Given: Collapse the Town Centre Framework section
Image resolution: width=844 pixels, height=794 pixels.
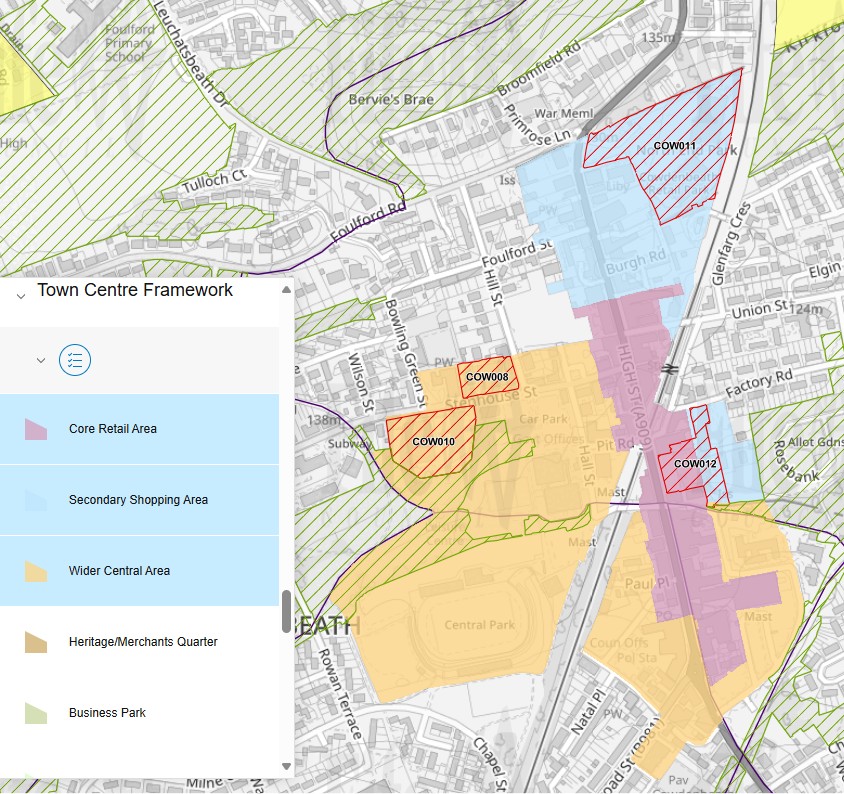Looking at the screenshot, I should (x=20, y=296).
